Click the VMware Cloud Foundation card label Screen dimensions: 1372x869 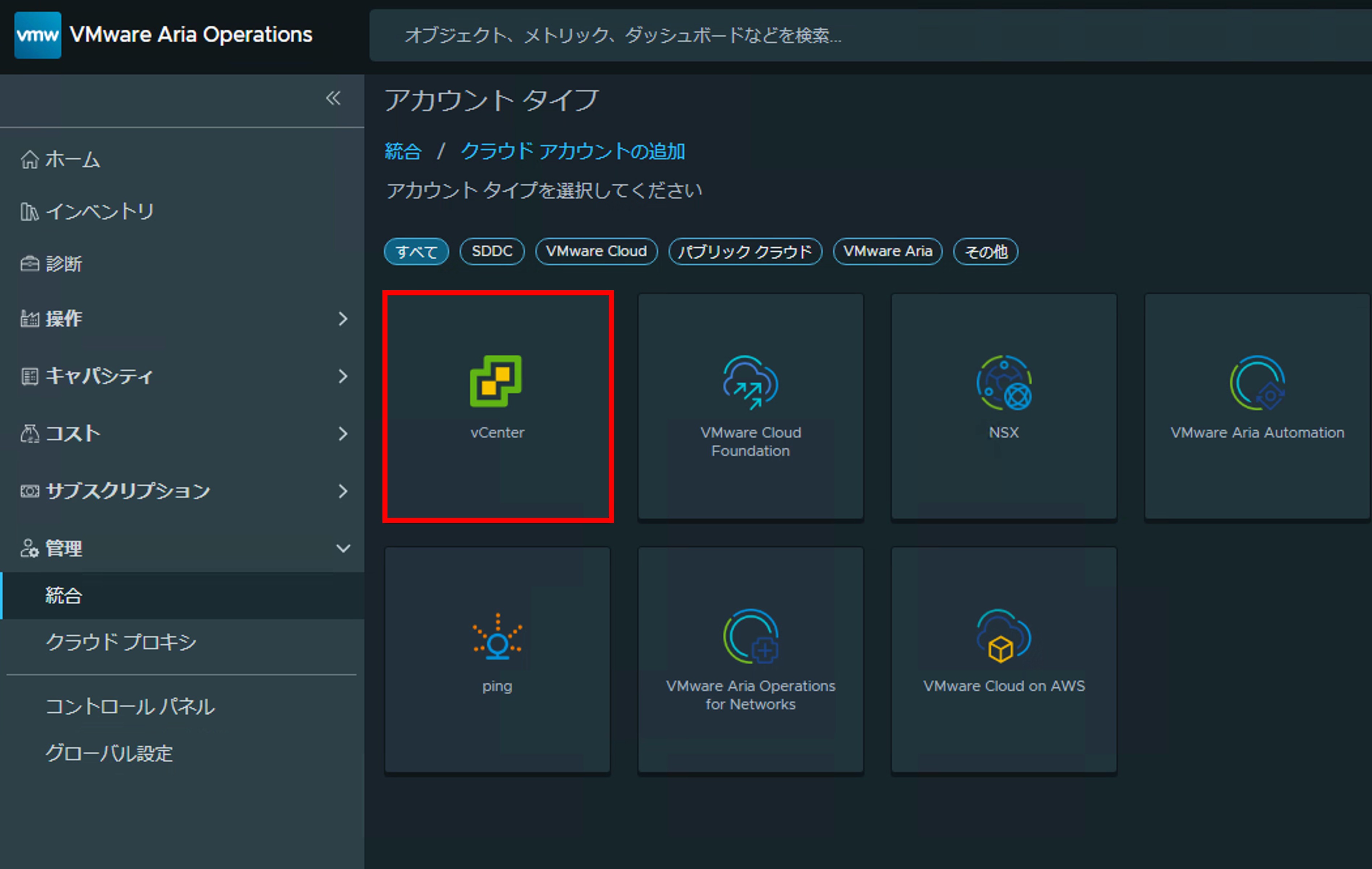click(x=750, y=442)
